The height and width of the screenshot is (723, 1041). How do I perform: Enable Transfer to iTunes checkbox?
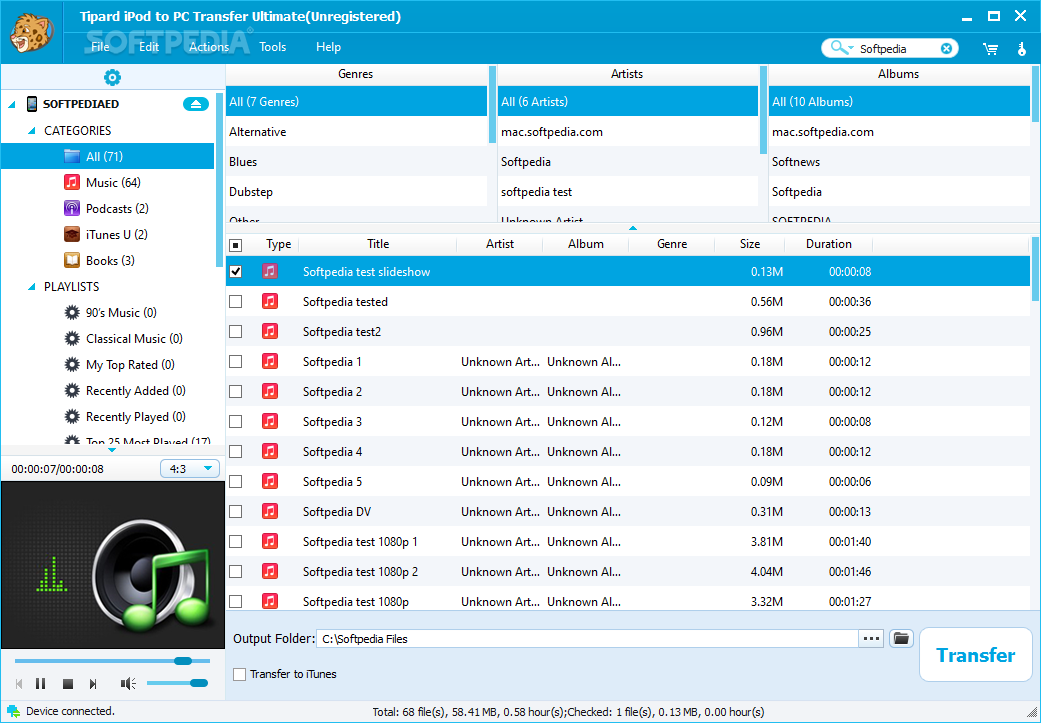point(240,674)
